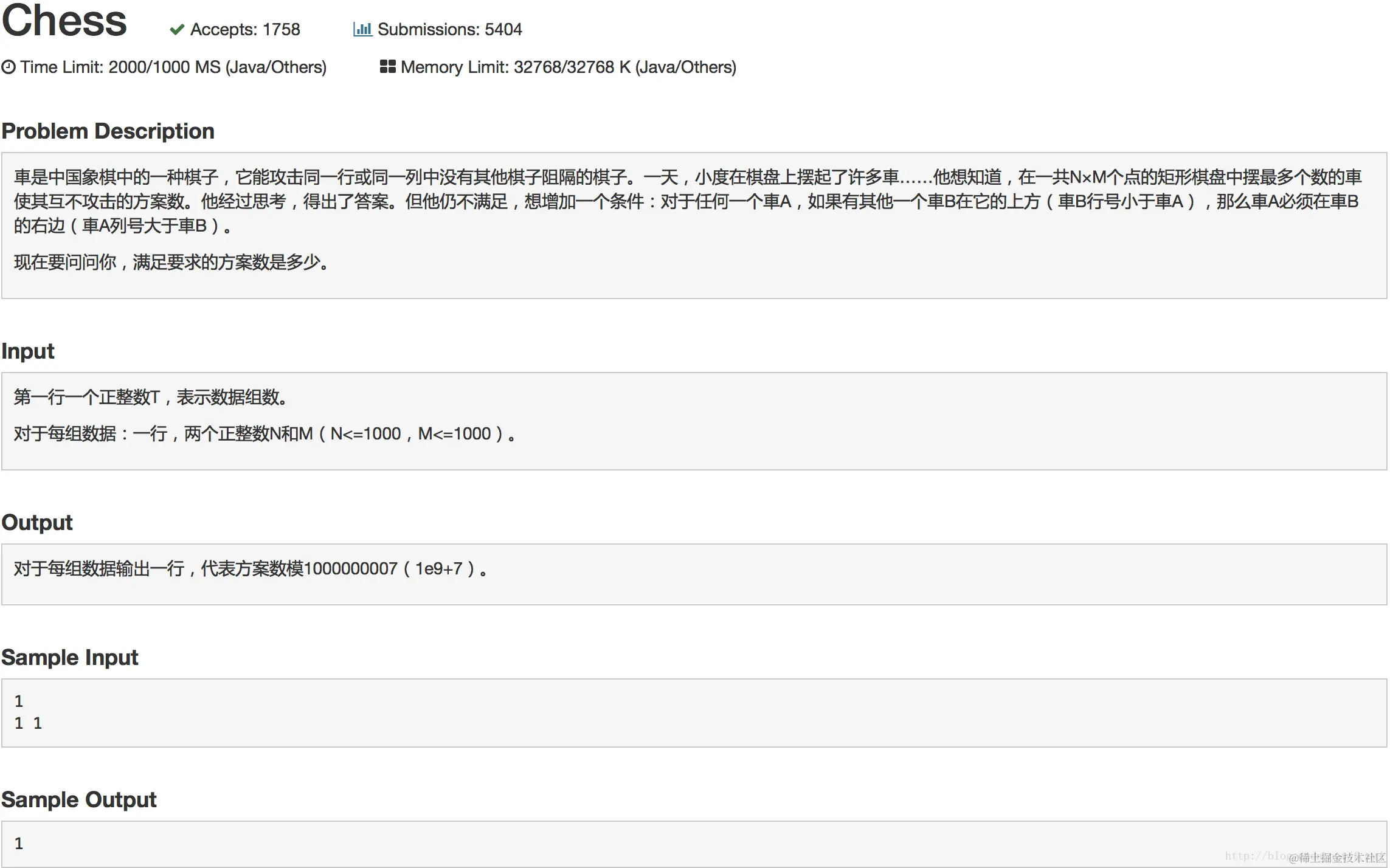Click the Memory Limit grid icon
Viewport: 1390px width, 868px height.
click(387, 66)
